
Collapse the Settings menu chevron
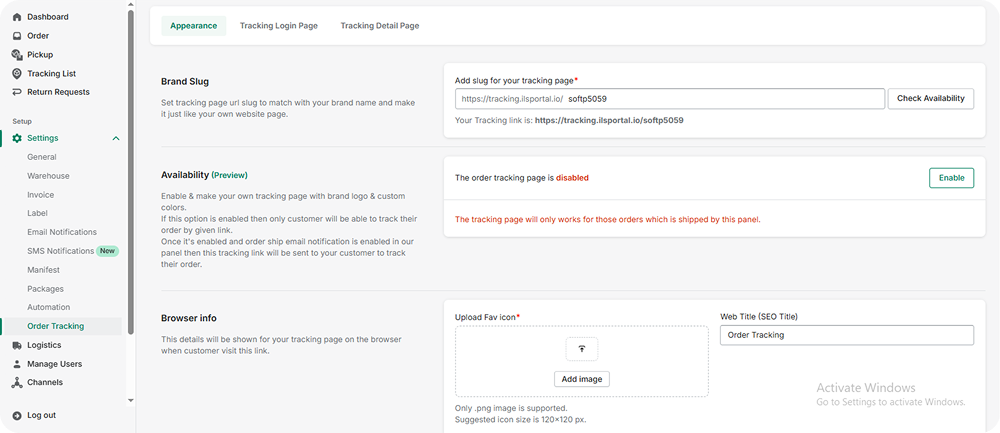tap(116, 138)
